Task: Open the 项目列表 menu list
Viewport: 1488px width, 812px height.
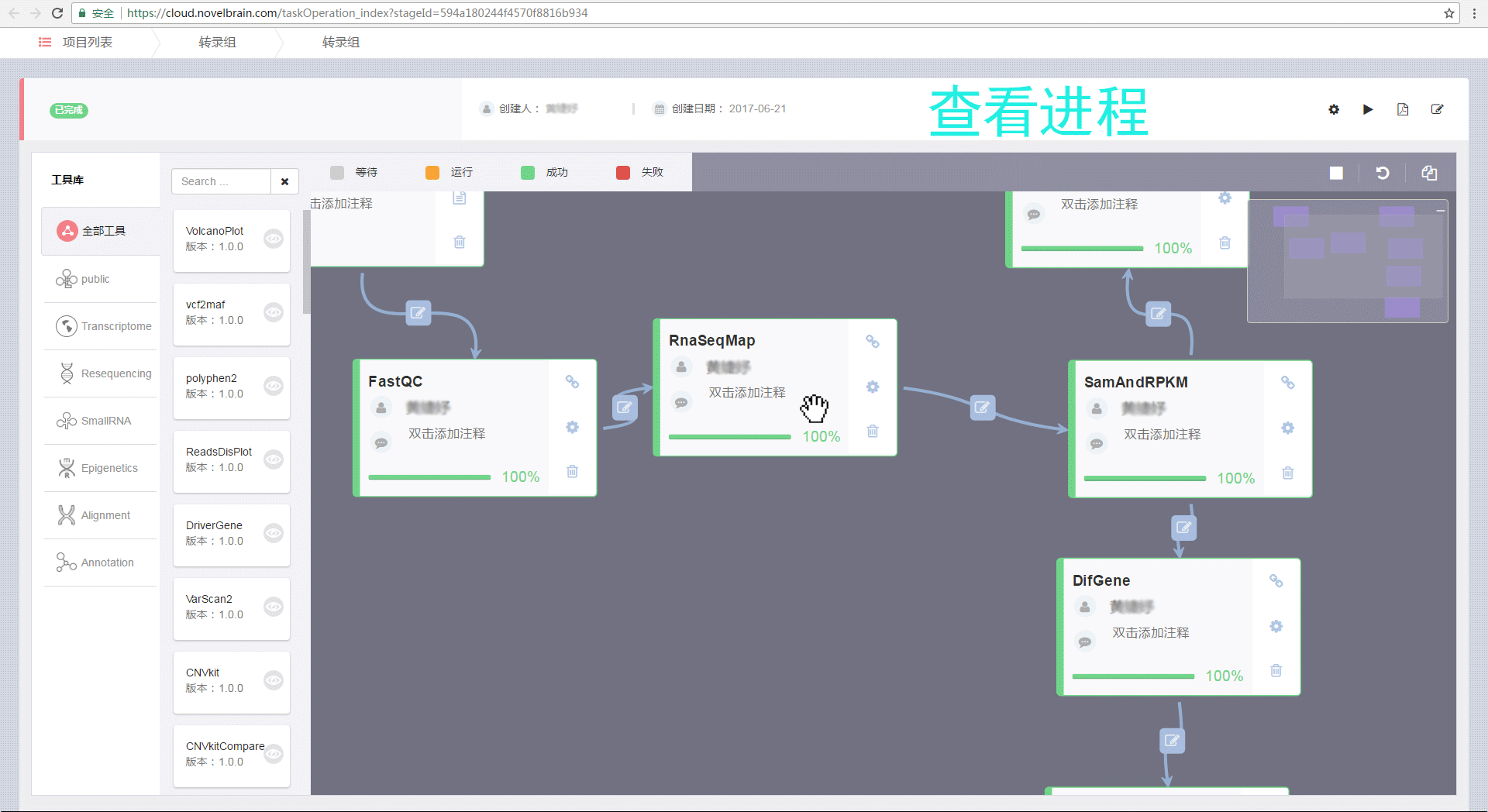Action: [x=76, y=43]
